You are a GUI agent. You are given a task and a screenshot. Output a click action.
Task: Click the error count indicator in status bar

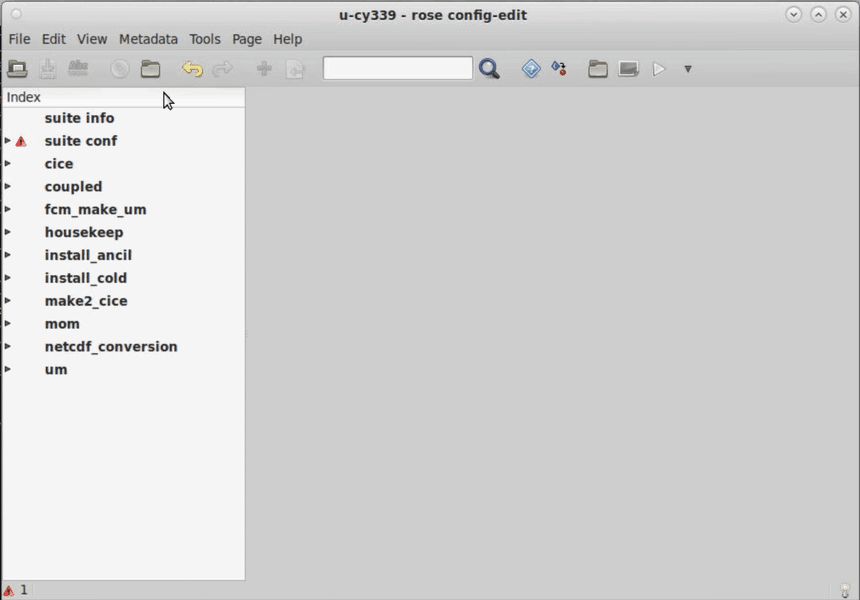click(15, 590)
